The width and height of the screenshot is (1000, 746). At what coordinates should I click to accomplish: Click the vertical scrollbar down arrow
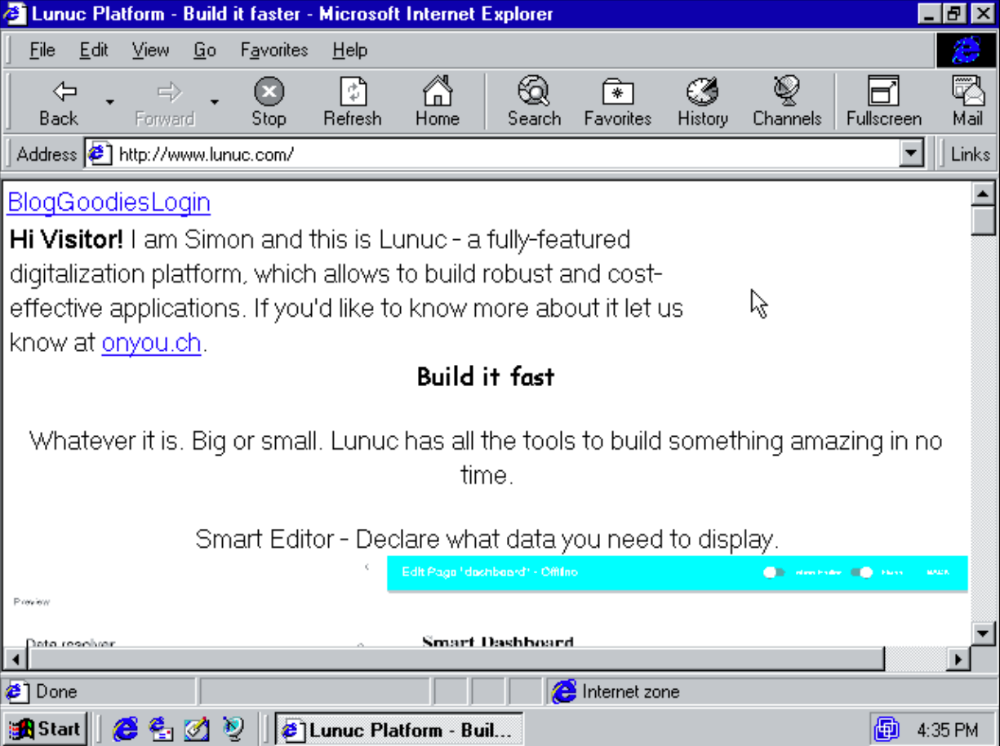pos(983,633)
